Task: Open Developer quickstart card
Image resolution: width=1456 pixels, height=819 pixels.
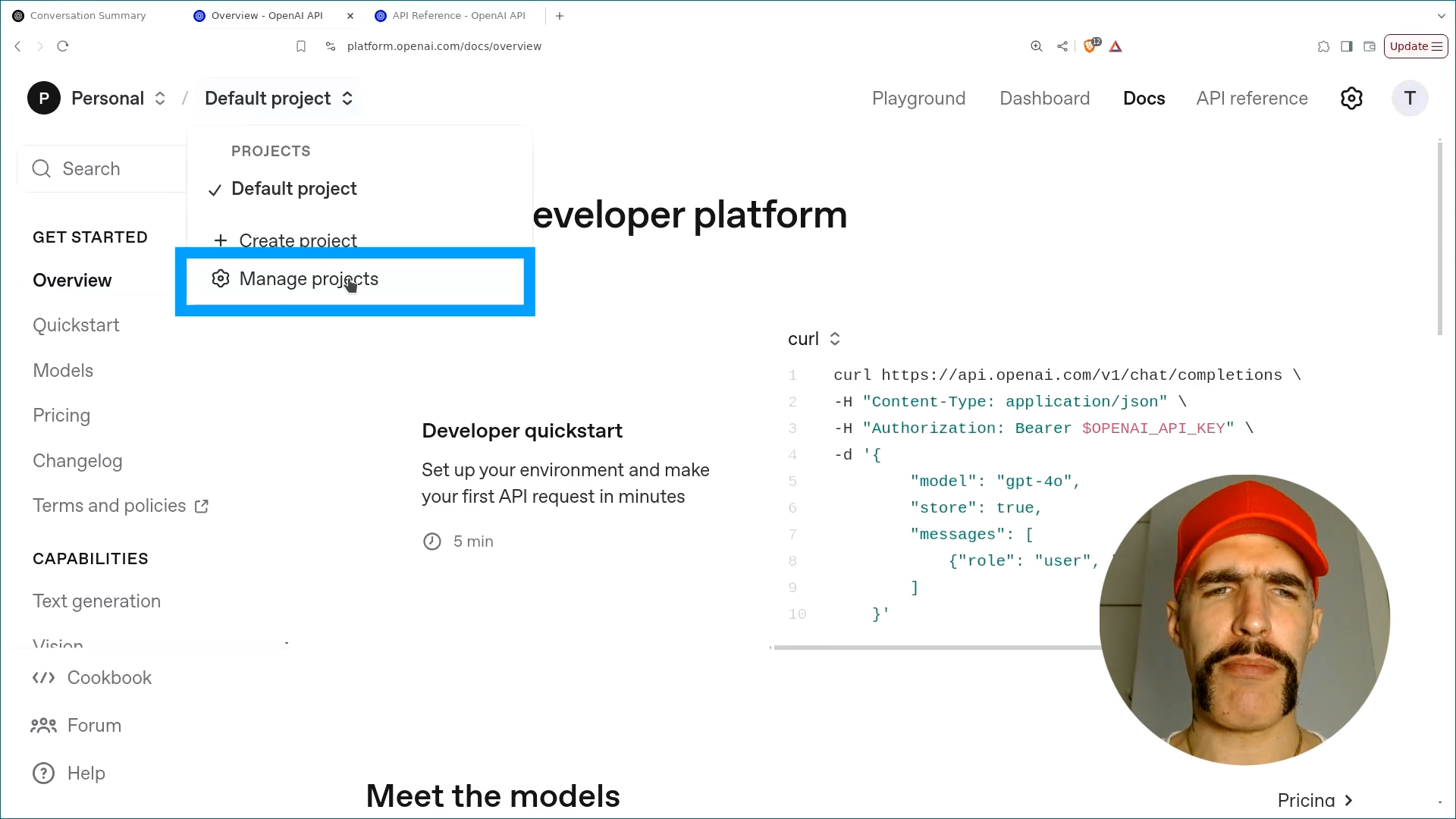Action: (566, 485)
